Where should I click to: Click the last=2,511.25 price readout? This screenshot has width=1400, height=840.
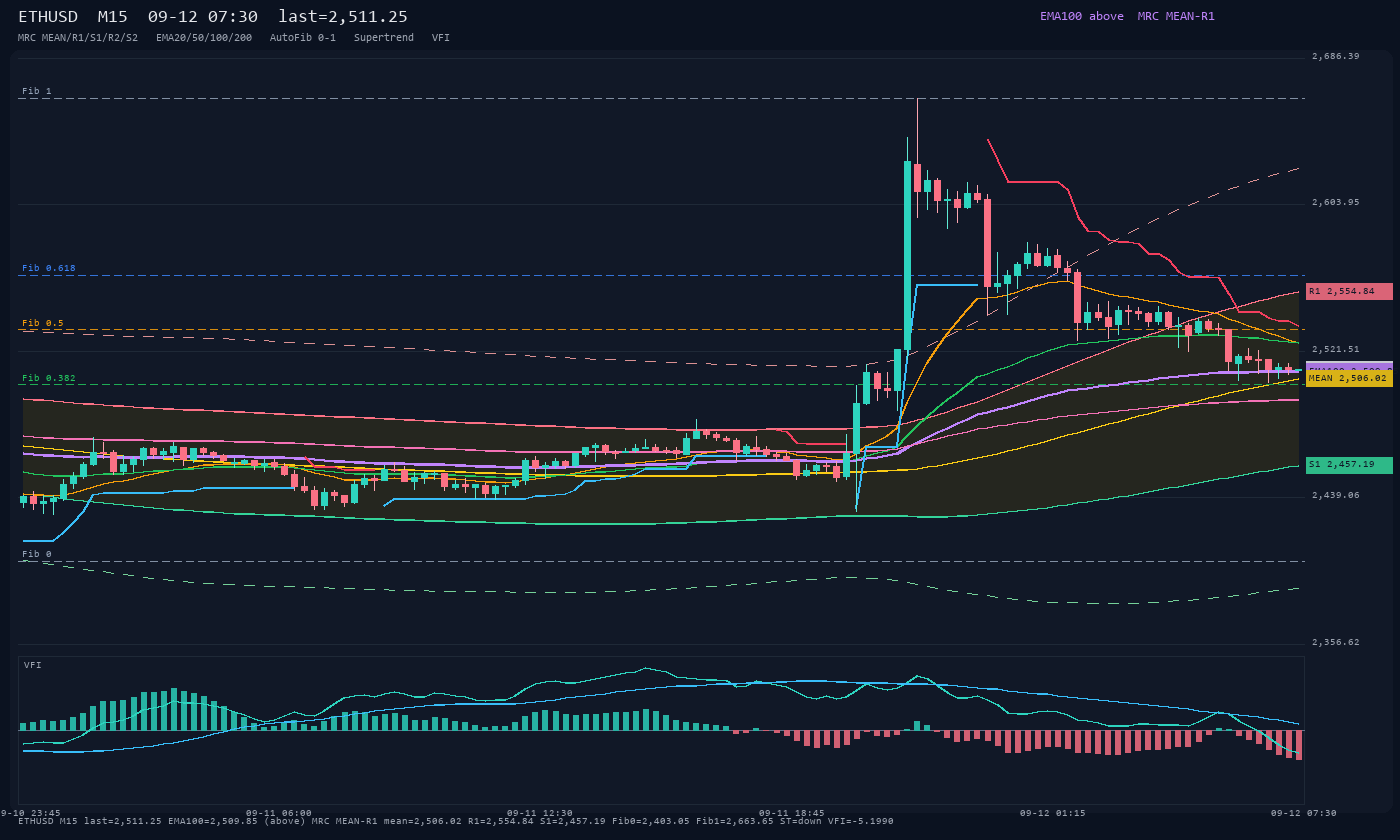click(x=343, y=17)
